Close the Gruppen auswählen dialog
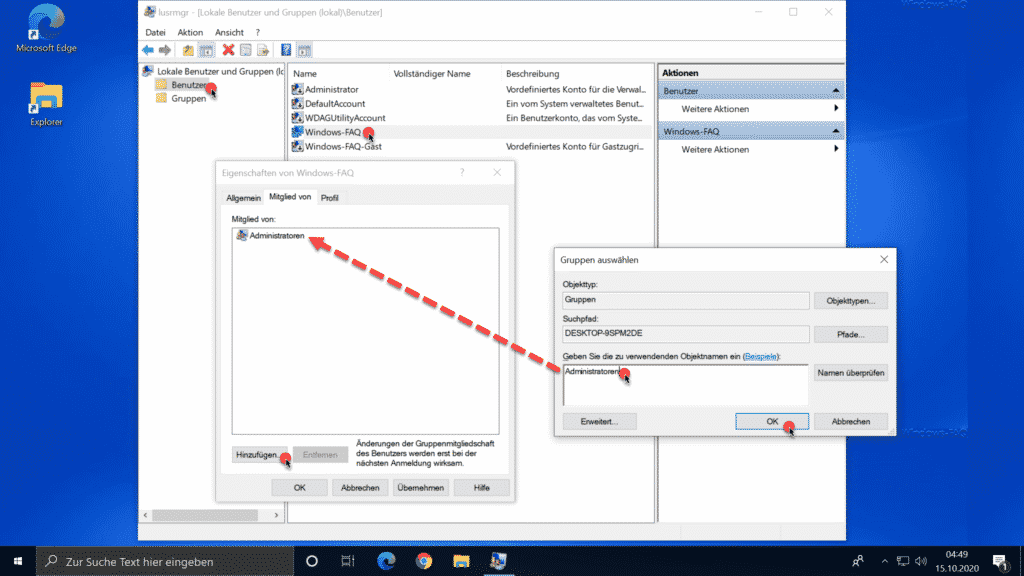 coord(884,259)
